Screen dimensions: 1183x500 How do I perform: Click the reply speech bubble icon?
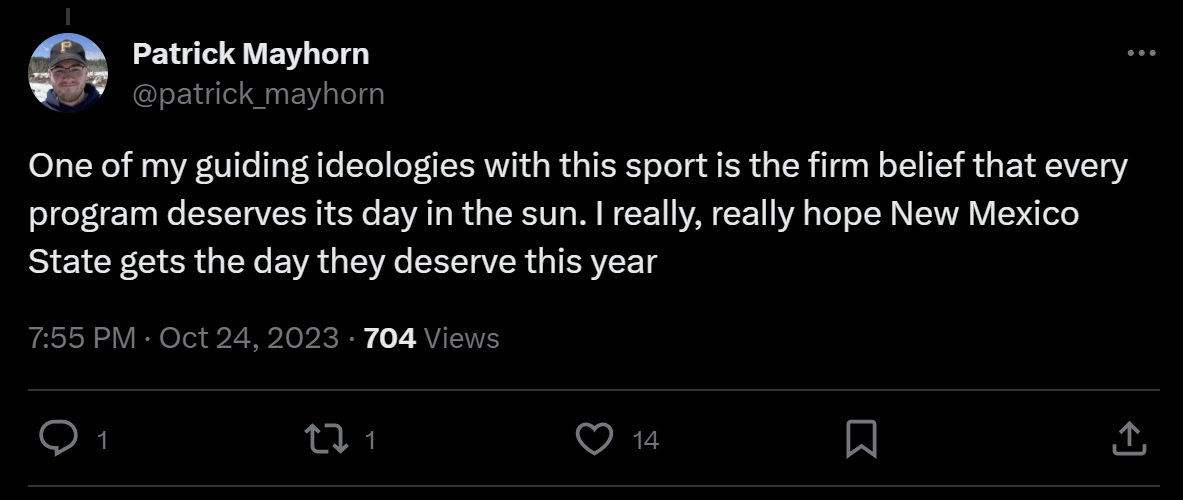click(58, 438)
